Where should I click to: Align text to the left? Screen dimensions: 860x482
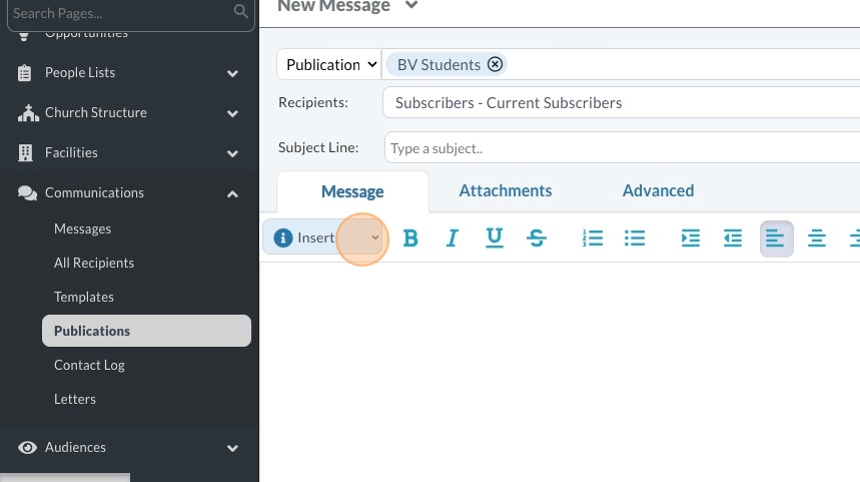pyautogui.click(x=776, y=239)
